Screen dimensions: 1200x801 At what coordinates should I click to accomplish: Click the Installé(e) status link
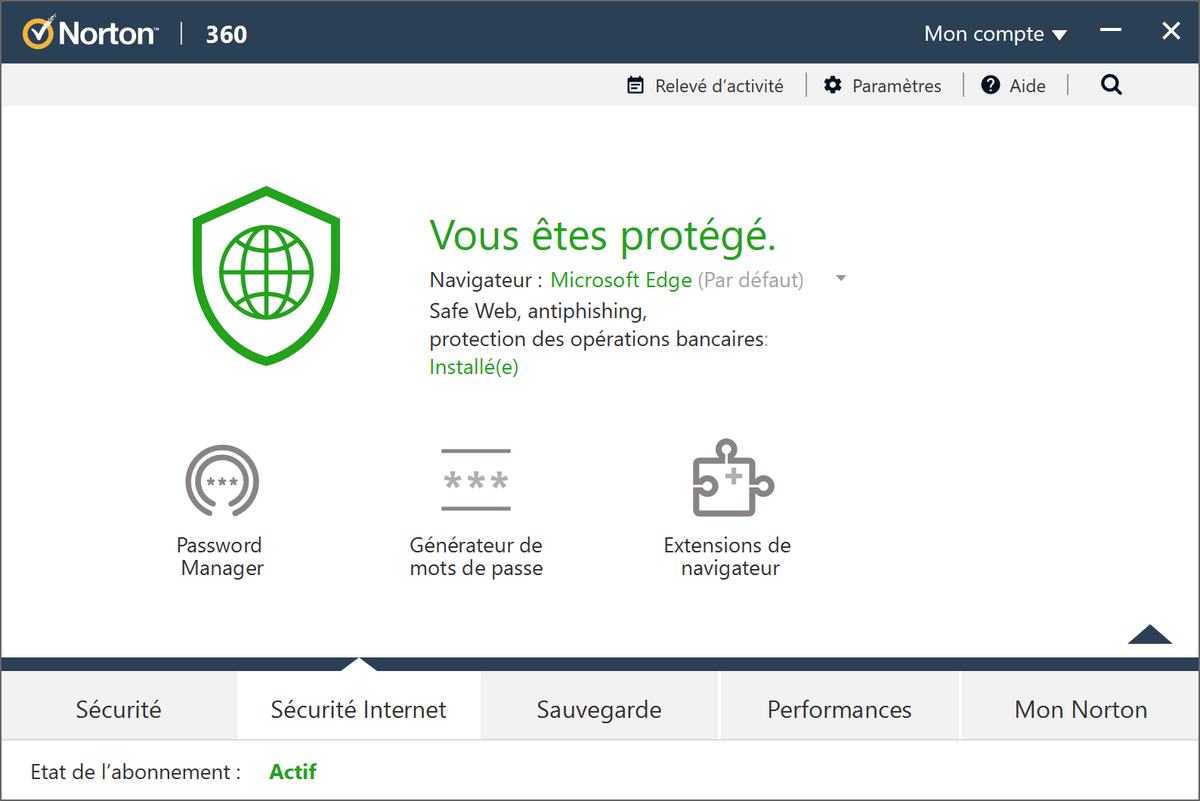click(x=474, y=367)
